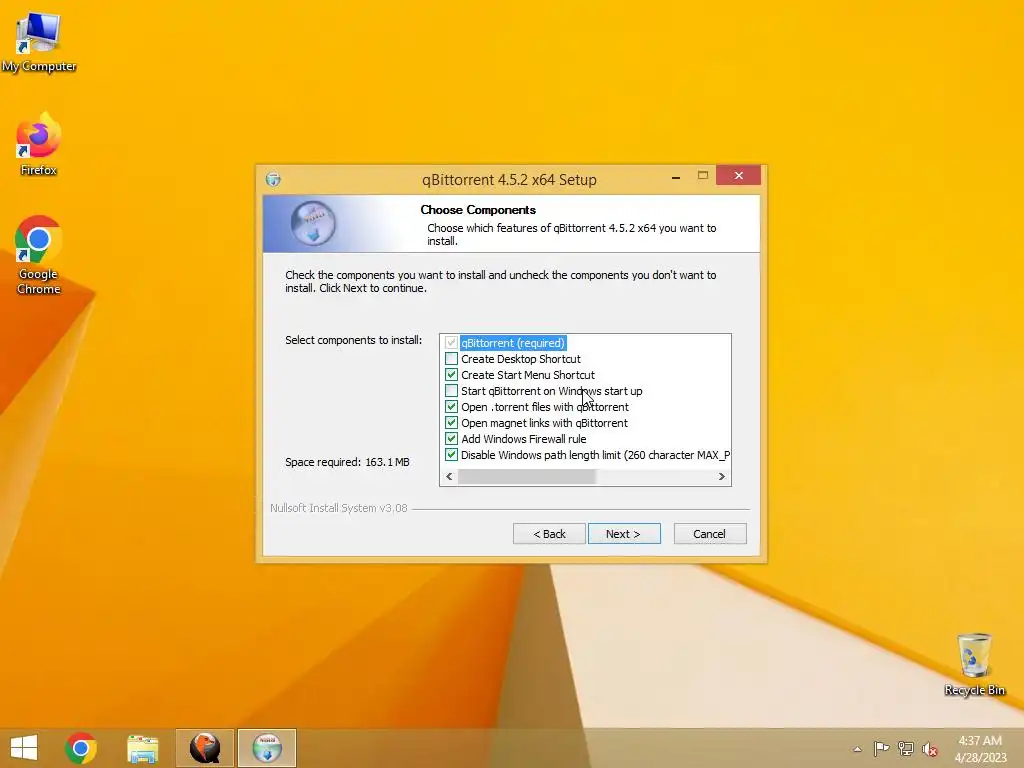Select the qBittorrent installer taskbar button

click(267, 748)
